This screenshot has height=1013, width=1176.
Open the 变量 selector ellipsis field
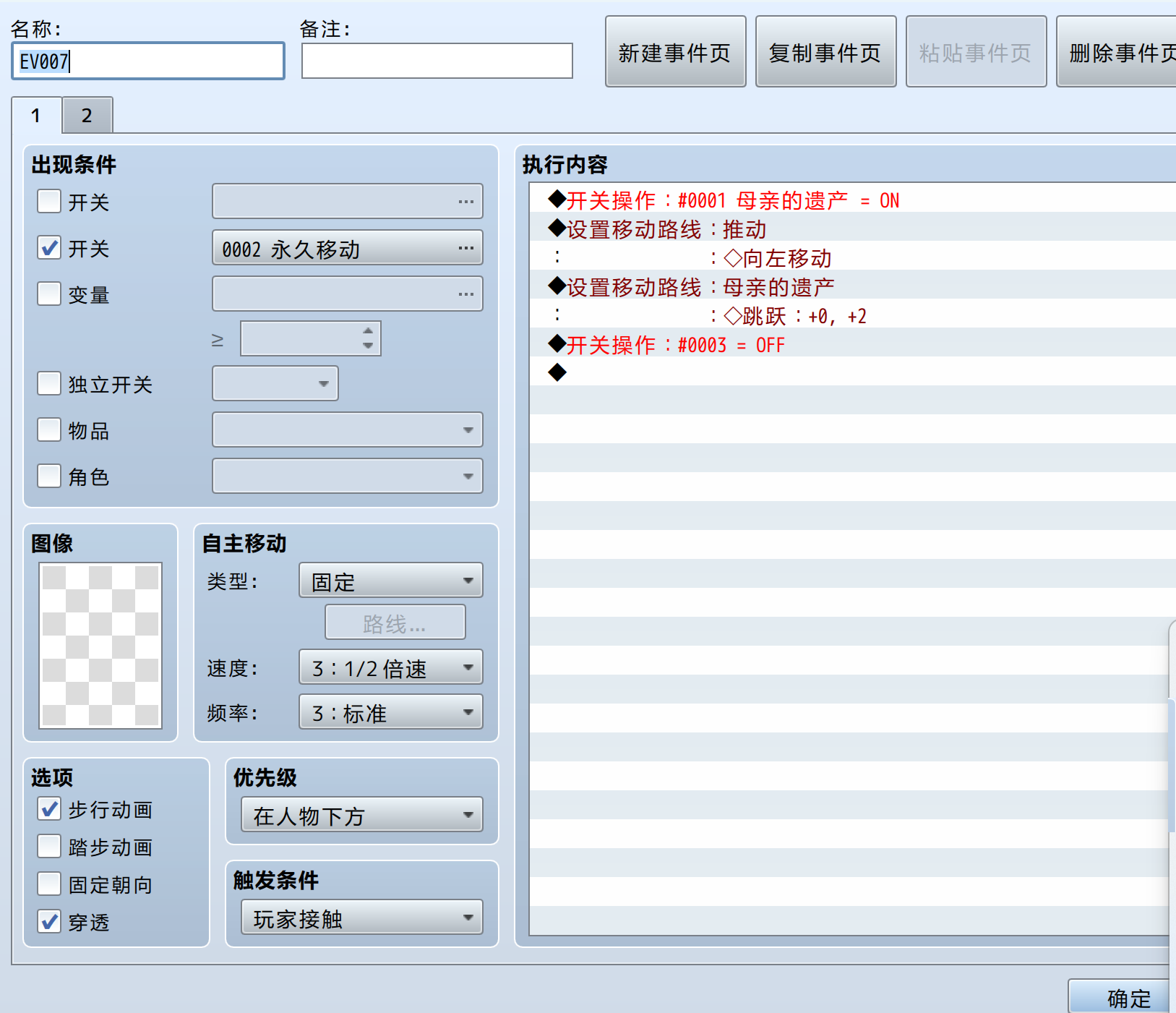[348, 294]
